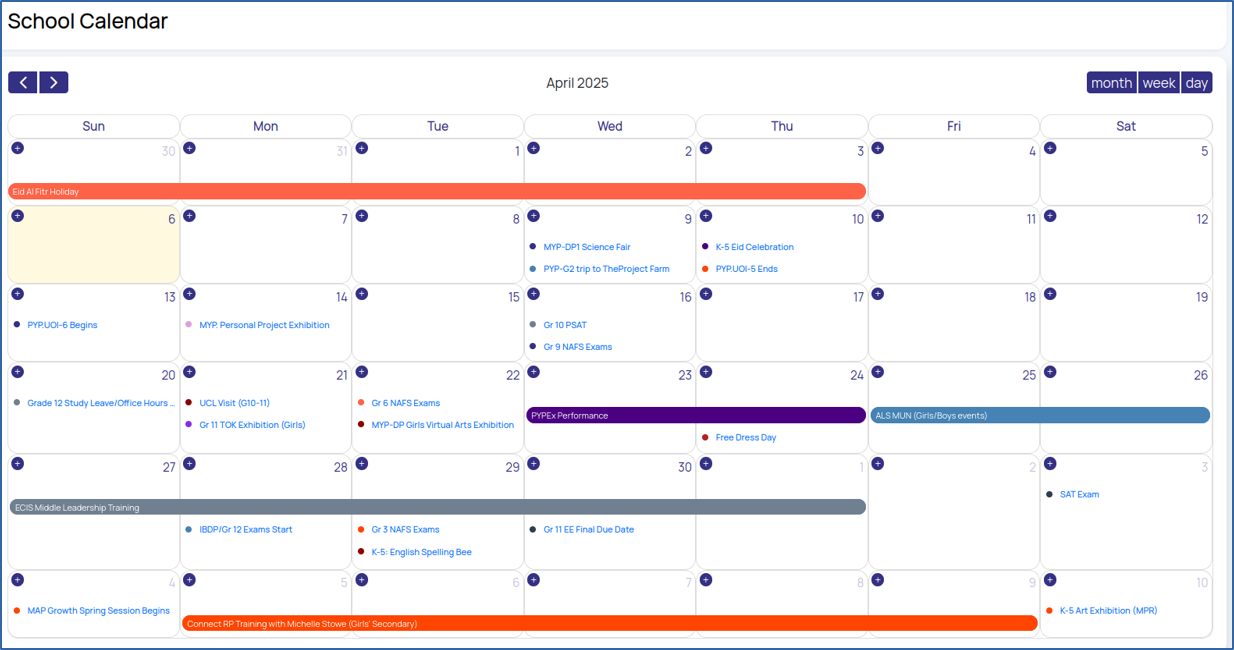This screenshot has height=650, width=1234.
Task: Open the SAT Exam event link
Action: point(1079,495)
